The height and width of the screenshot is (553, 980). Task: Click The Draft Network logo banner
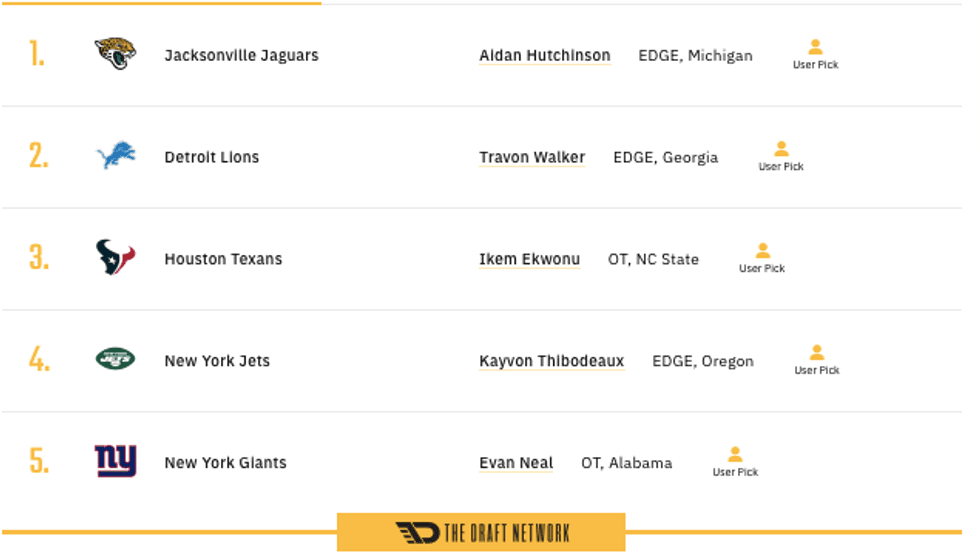click(x=481, y=532)
